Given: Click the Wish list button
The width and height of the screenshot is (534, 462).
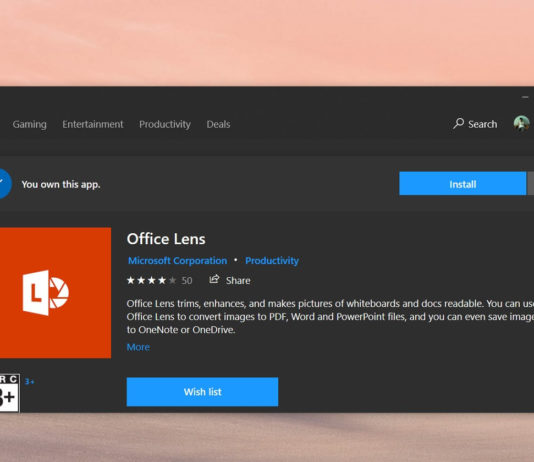Looking at the screenshot, I should pos(202,392).
